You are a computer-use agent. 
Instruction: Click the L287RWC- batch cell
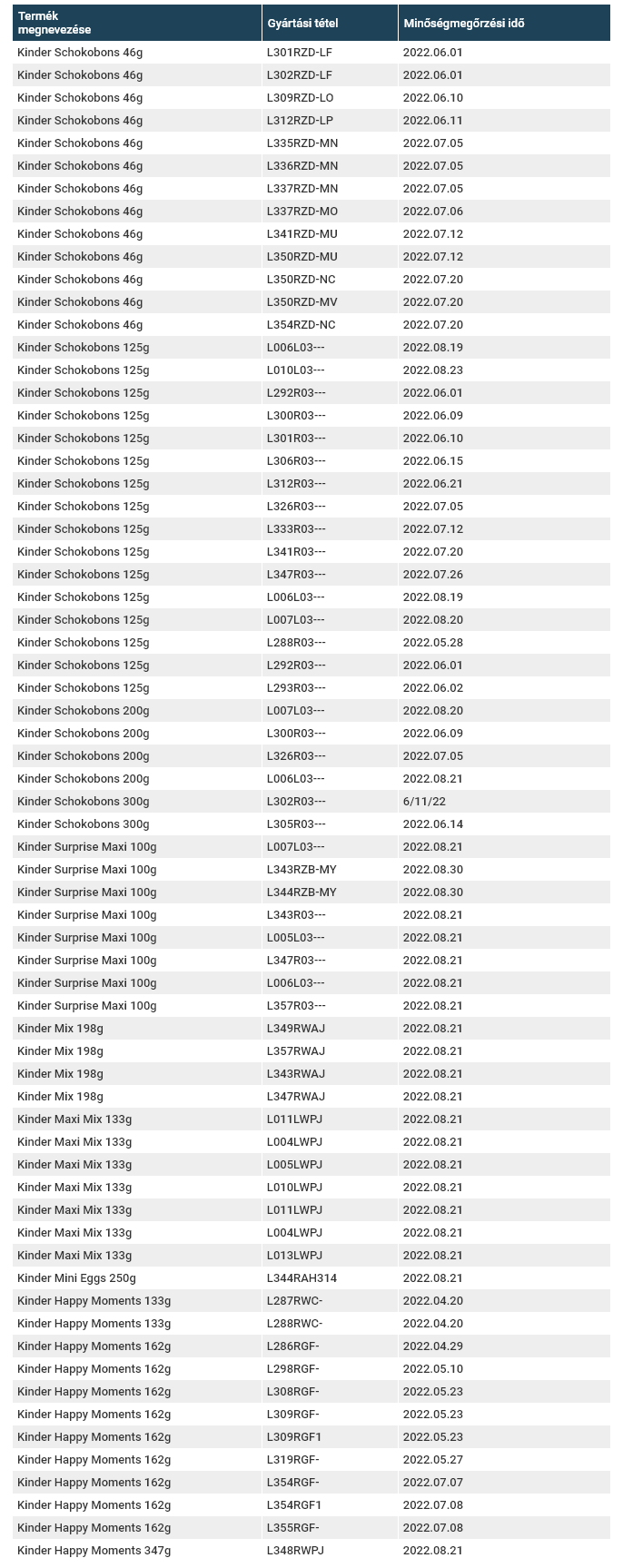click(294, 1301)
